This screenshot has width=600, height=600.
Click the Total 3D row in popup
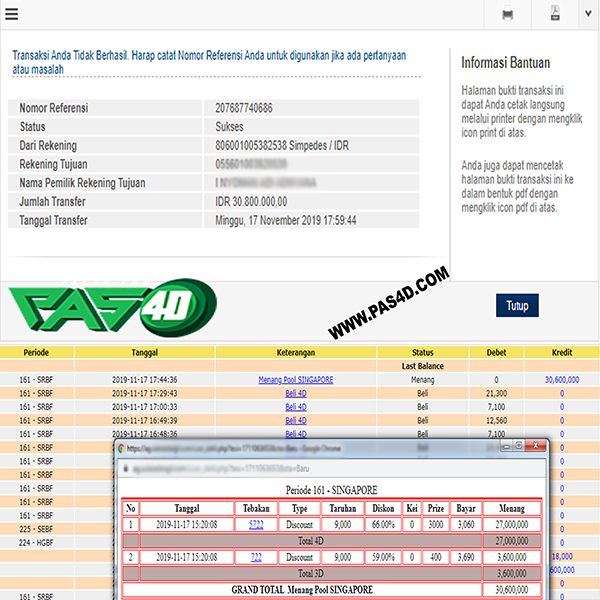coord(331,573)
